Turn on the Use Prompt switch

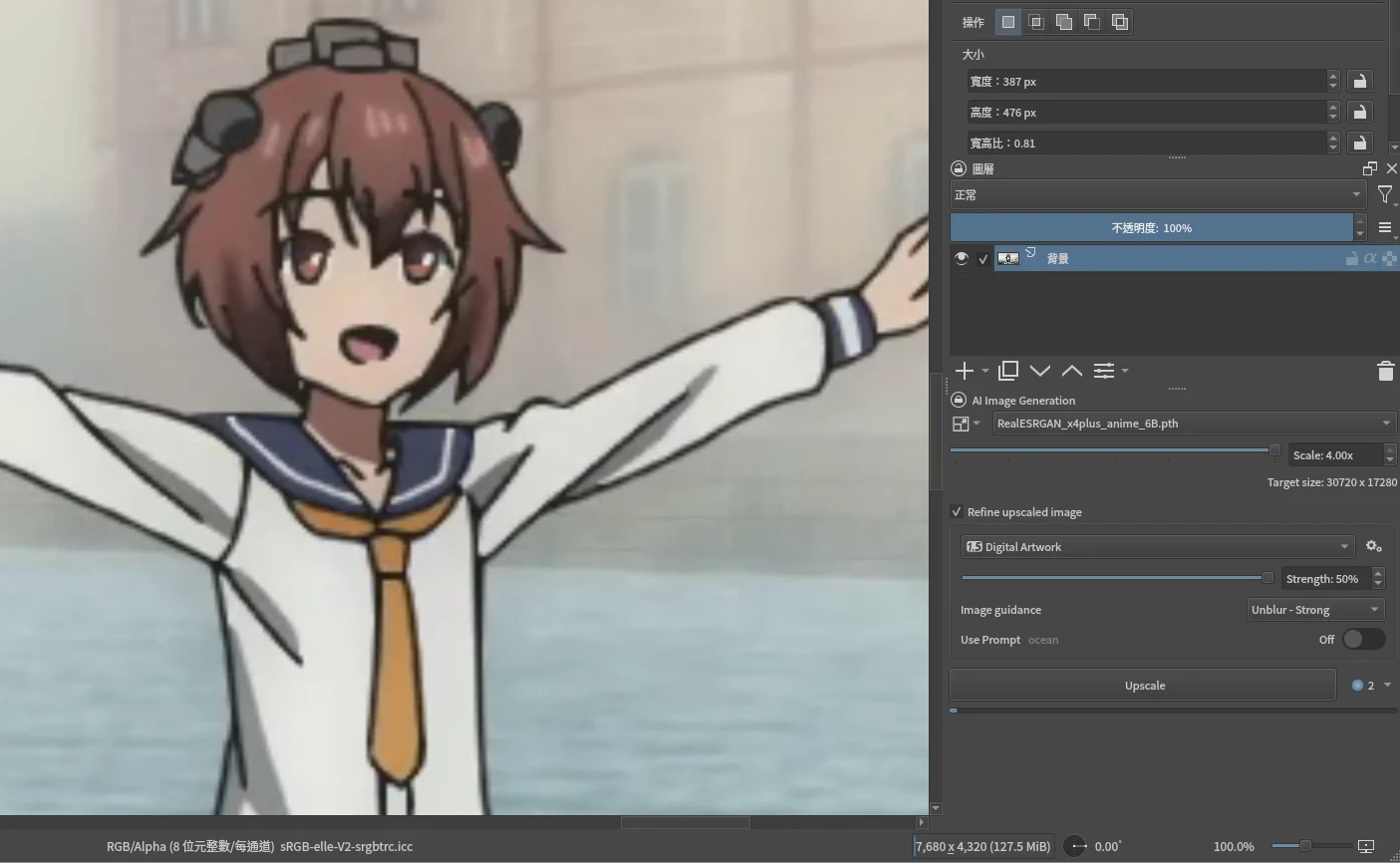(x=1362, y=640)
